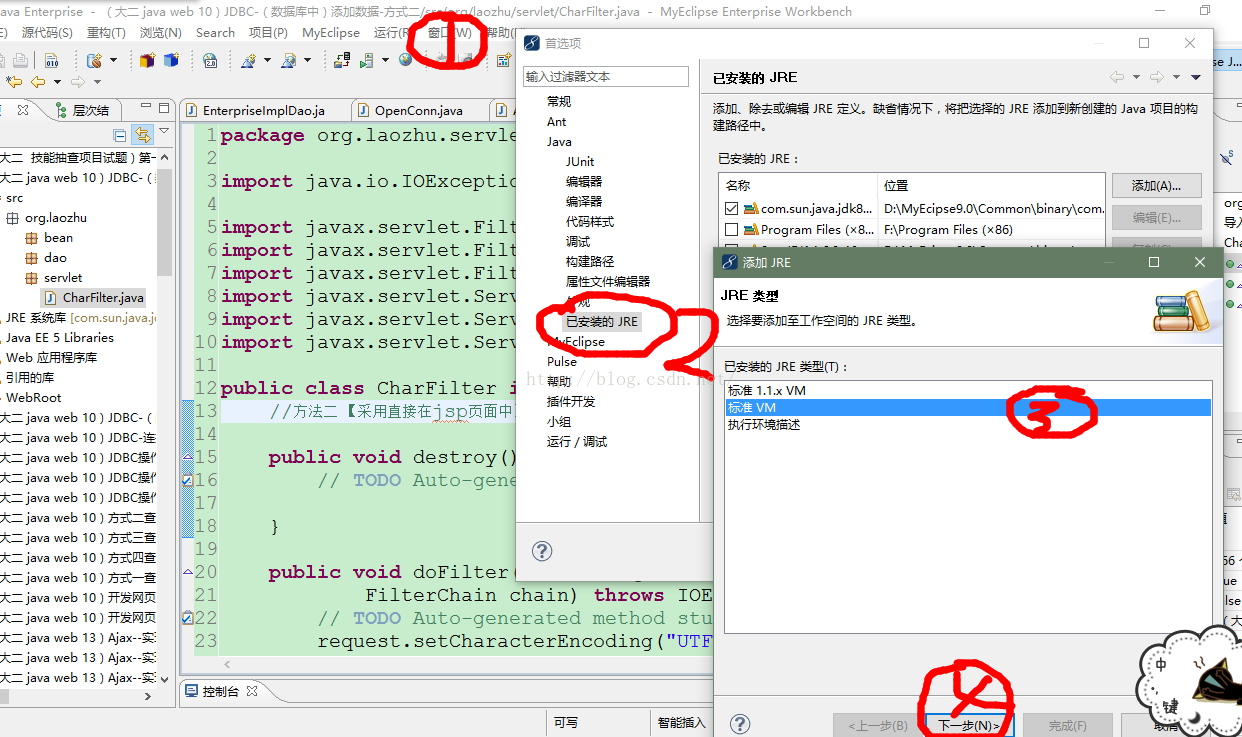Click the 下一步(N)> button

pos(969,725)
